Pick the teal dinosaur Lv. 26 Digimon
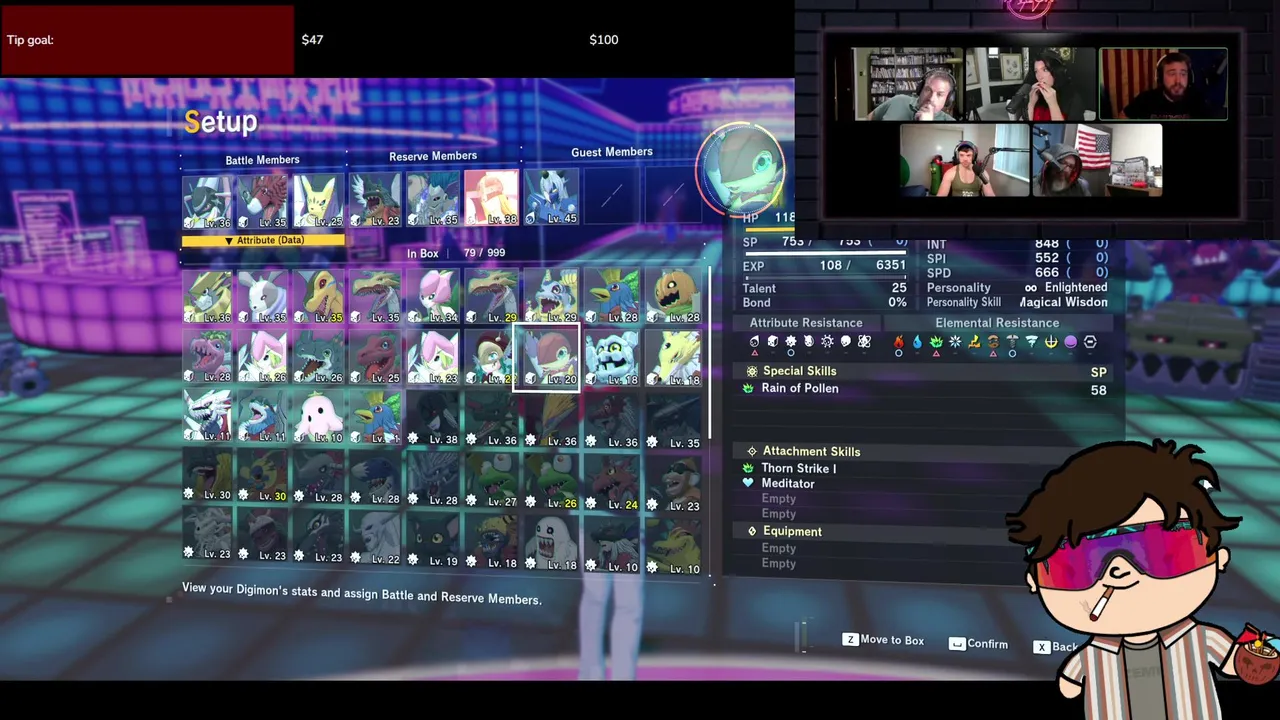Screen dimensions: 1280x720 [x=320, y=359]
